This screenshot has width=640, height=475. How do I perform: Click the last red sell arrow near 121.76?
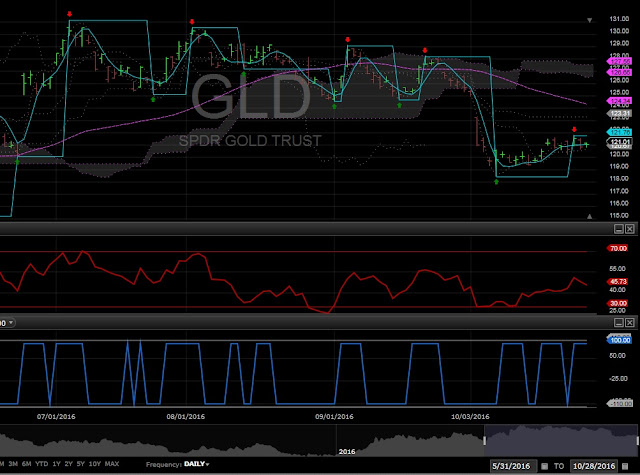(x=574, y=129)
